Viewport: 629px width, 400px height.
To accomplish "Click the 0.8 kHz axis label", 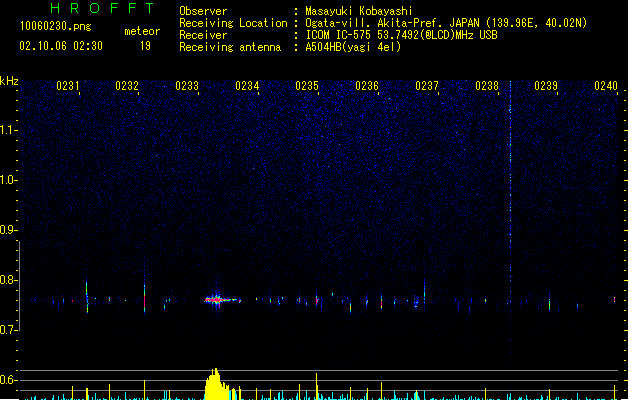I will (9, 280).
